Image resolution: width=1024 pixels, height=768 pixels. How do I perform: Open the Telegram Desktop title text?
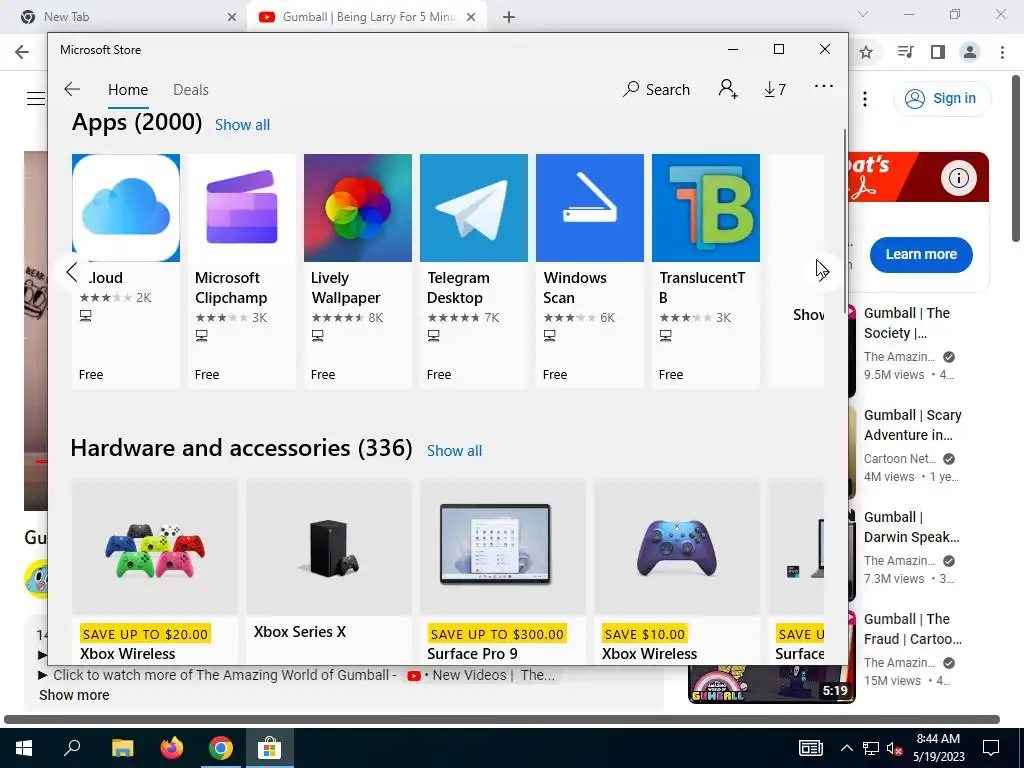tap(458, 288)
